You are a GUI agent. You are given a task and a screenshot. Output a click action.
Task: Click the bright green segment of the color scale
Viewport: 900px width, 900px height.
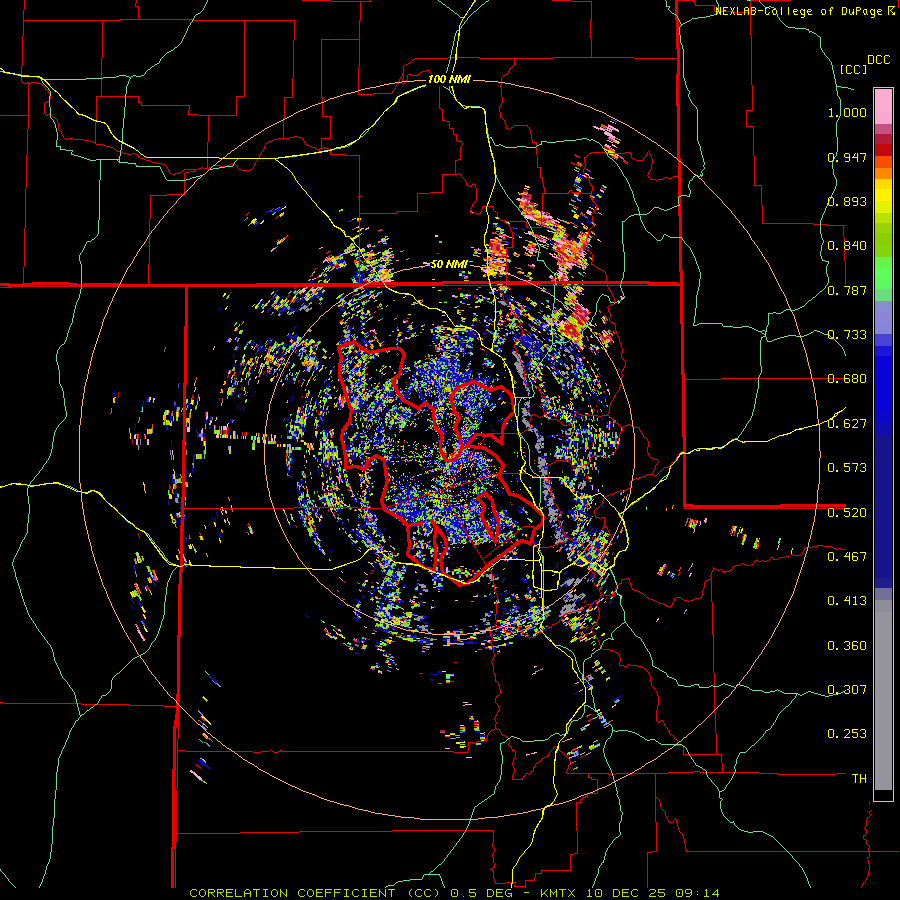[883, 272]
